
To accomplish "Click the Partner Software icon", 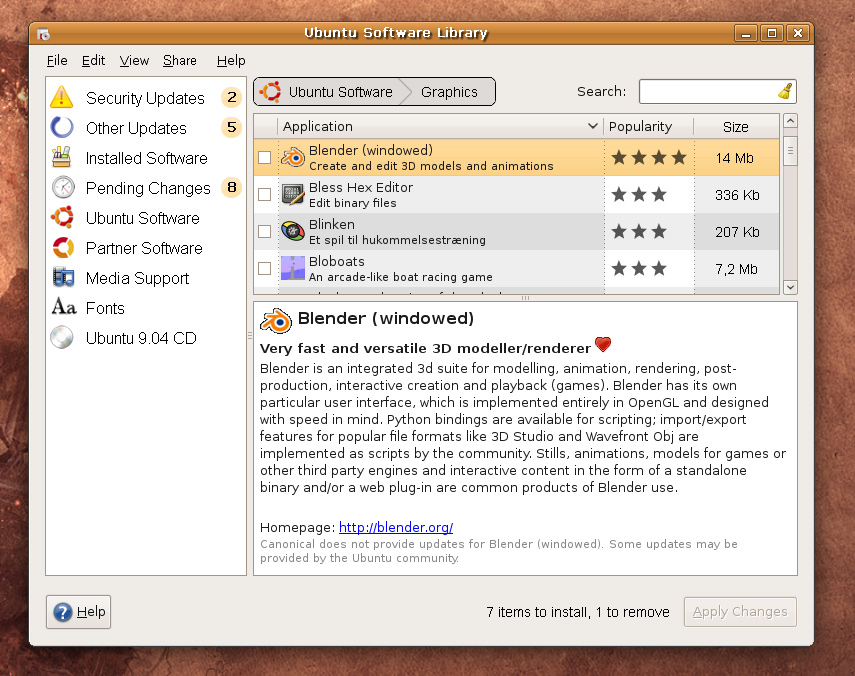I will [x=63, y=247].
